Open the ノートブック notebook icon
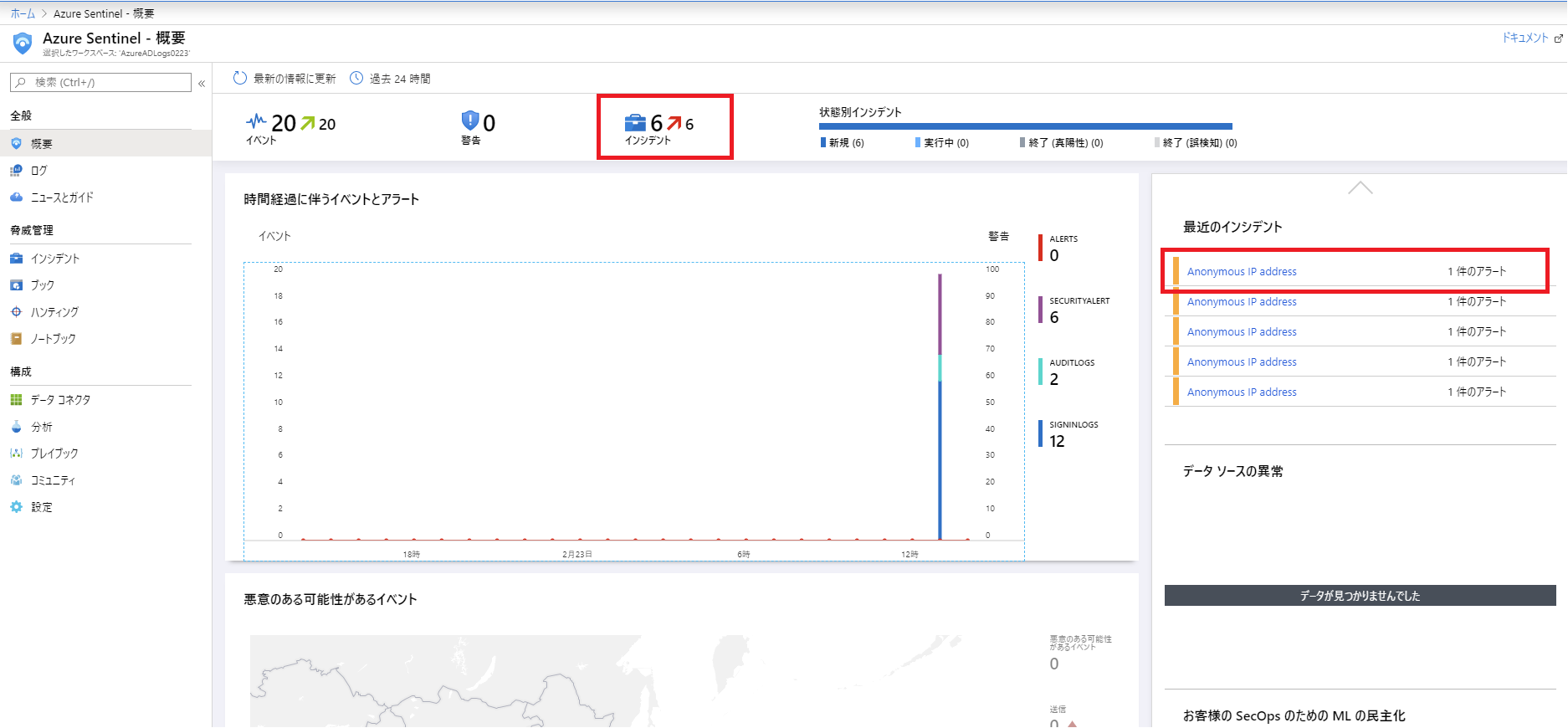1568x728 pixels. tap(16, 339)
